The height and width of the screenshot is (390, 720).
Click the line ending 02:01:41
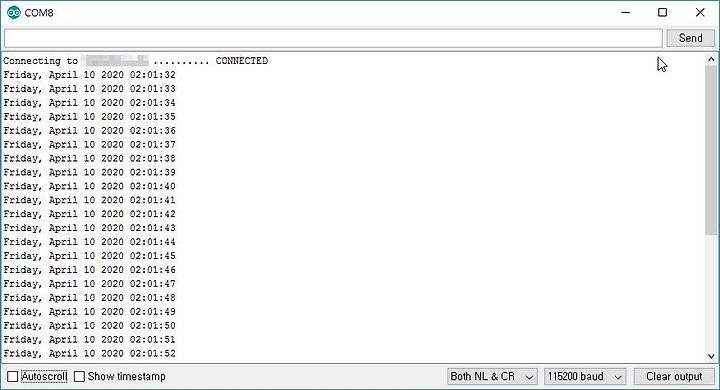90,200
